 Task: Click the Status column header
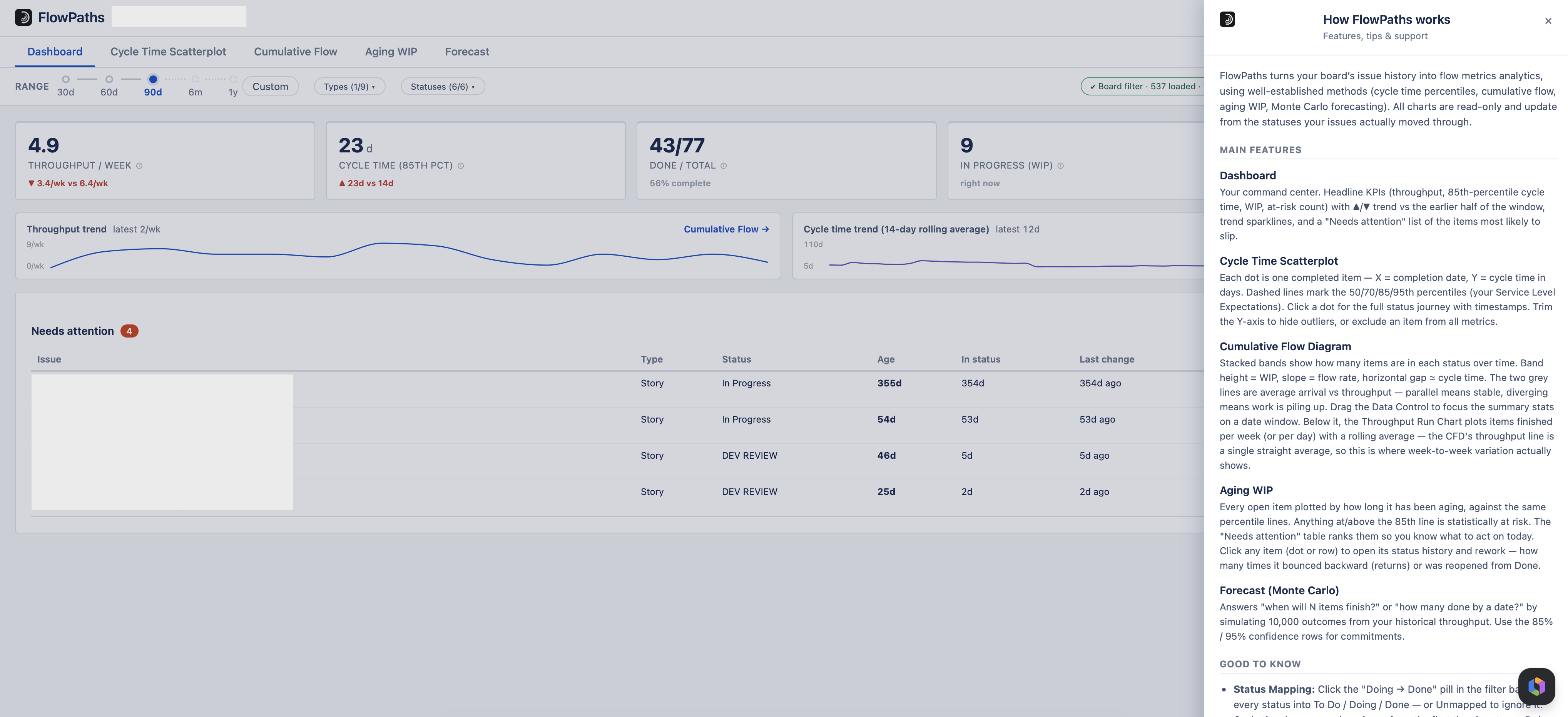pyautogui.click(x=737, y=359)
